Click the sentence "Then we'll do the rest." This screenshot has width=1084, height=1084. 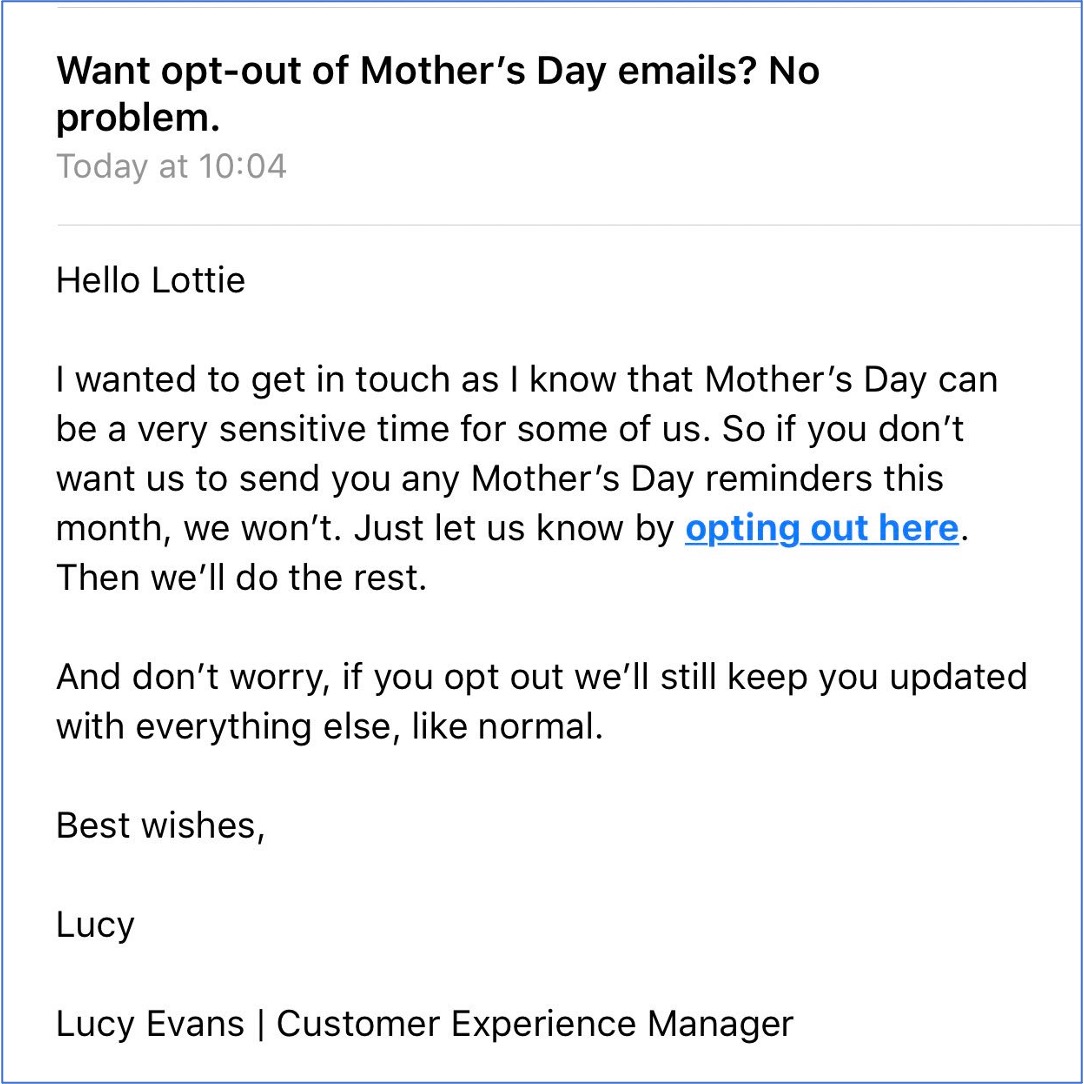click(241, 578)
